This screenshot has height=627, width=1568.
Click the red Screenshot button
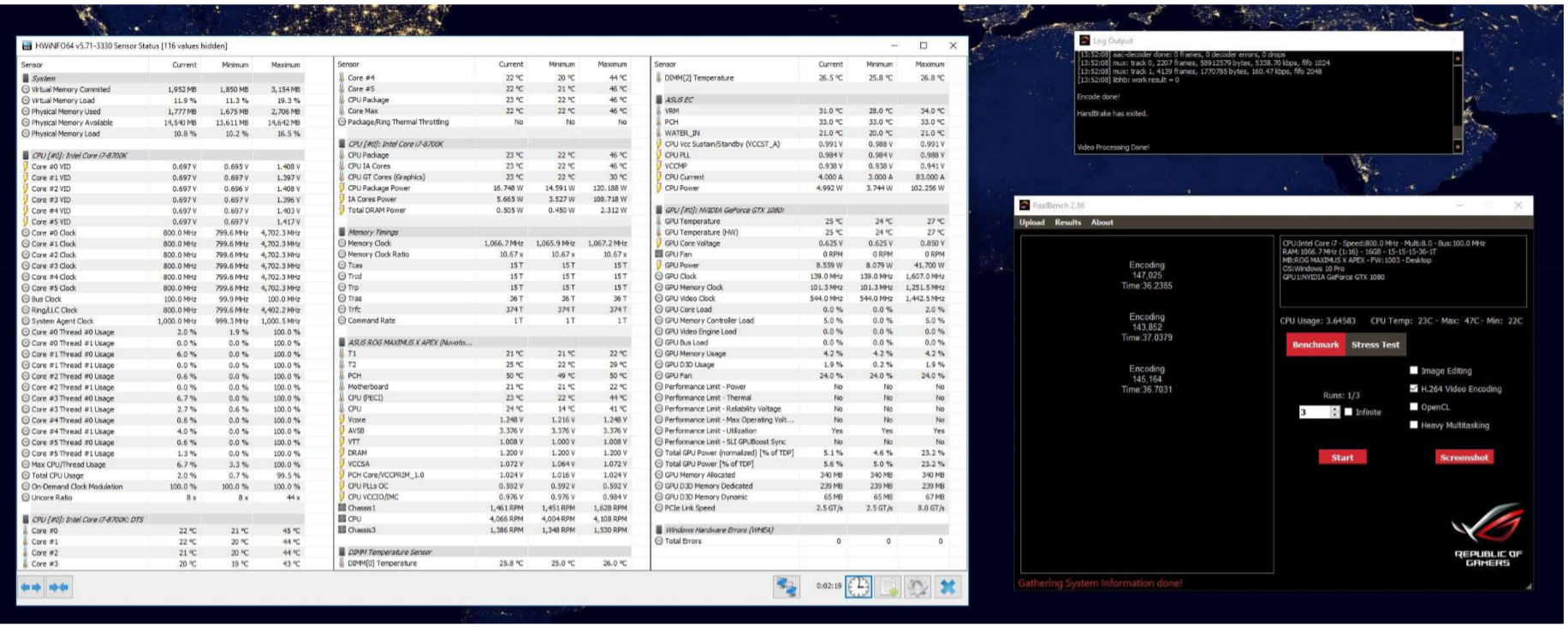(1464, 457)
